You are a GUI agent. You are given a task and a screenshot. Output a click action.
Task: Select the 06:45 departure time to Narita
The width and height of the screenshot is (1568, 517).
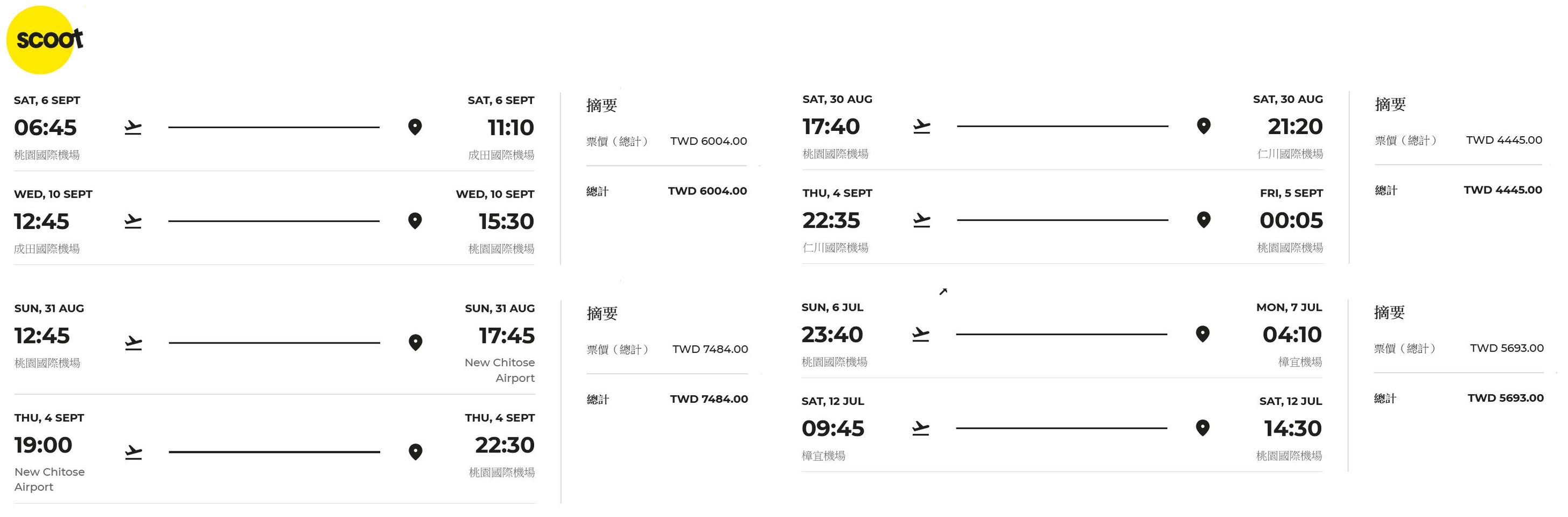(x=45, y=128)
